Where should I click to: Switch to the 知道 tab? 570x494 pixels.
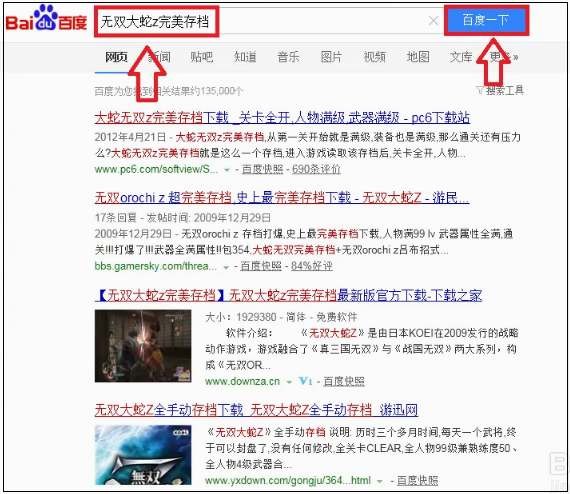coord(245,57)
